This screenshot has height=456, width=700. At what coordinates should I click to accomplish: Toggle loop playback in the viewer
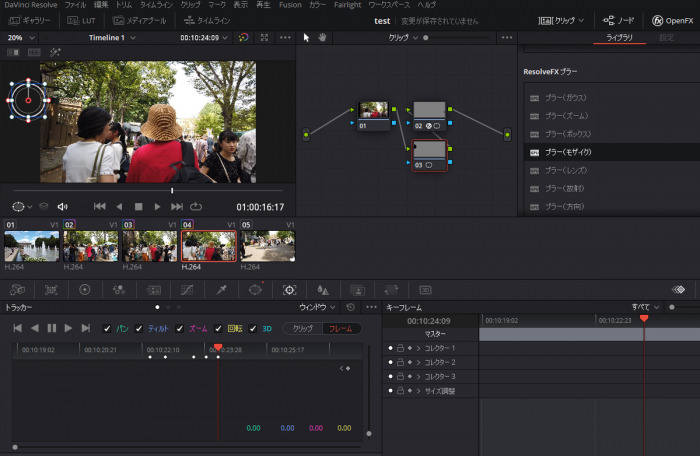(196, 206)
